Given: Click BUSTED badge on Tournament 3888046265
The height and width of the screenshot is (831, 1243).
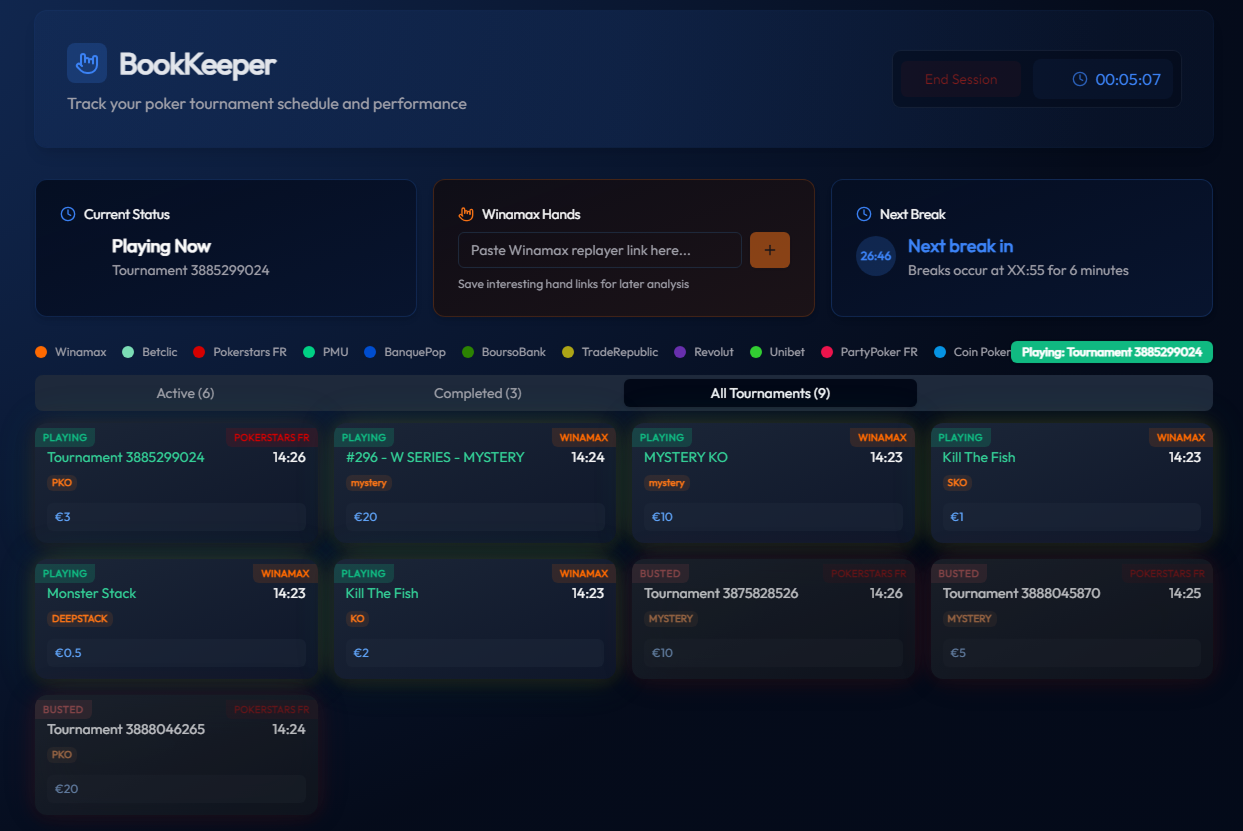Looking at the screenshot, I should (63, 709).
